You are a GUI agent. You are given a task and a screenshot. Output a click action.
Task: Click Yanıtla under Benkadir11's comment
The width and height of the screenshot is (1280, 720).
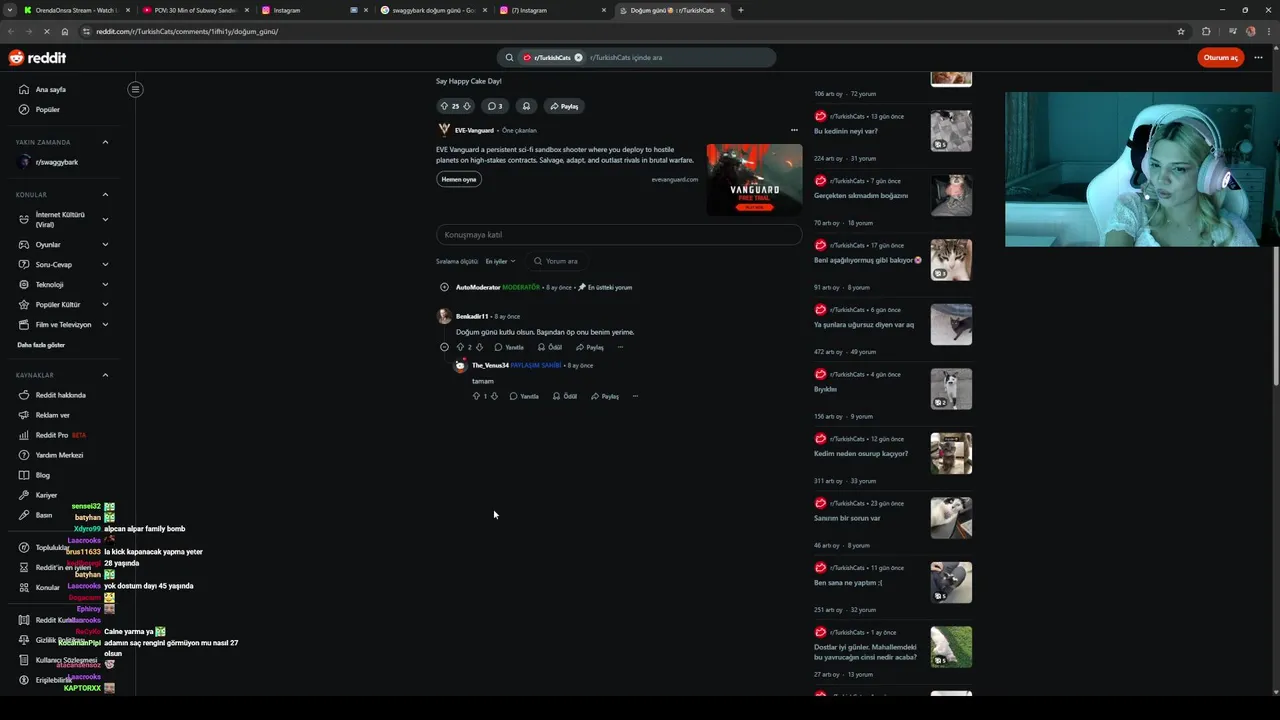[x=509, y=347]
